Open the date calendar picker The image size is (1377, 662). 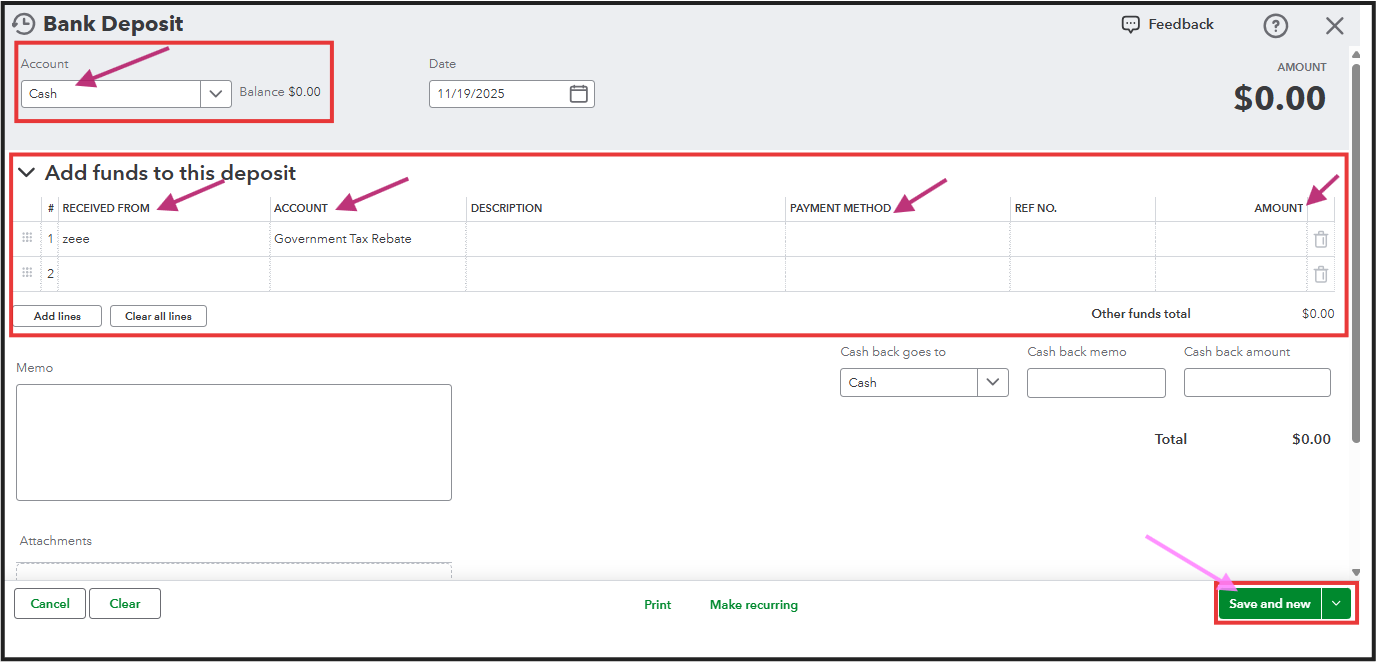[578, 94]
